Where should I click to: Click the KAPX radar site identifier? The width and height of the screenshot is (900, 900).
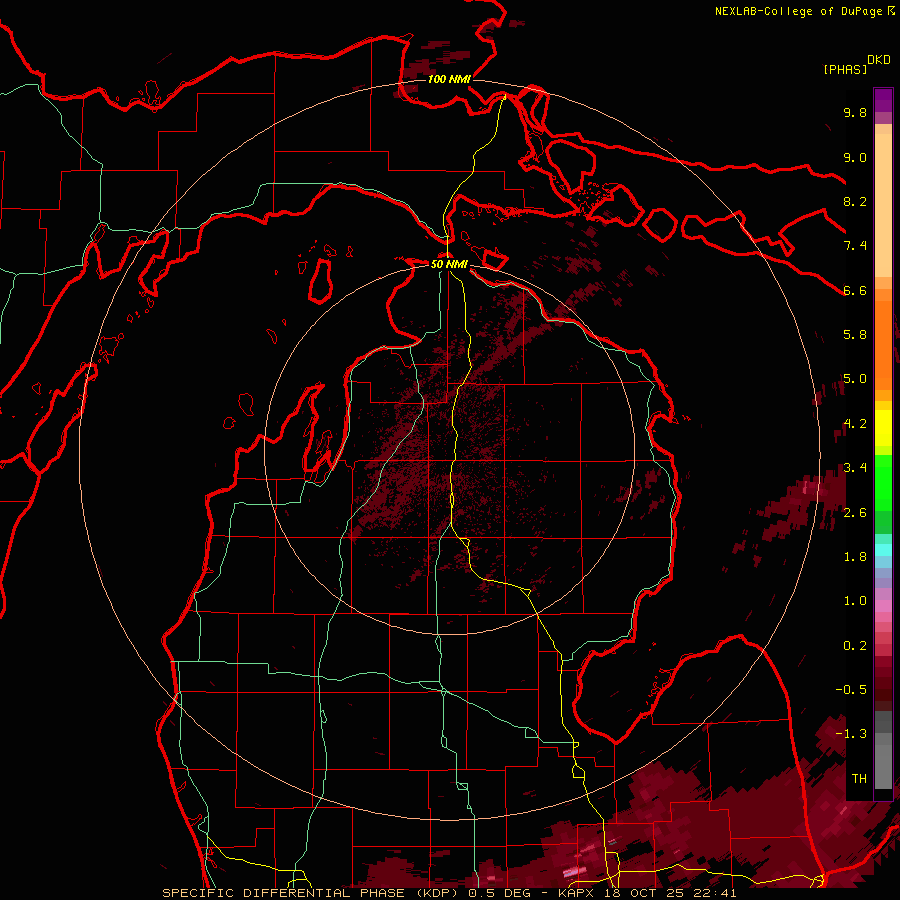point(578,893)
